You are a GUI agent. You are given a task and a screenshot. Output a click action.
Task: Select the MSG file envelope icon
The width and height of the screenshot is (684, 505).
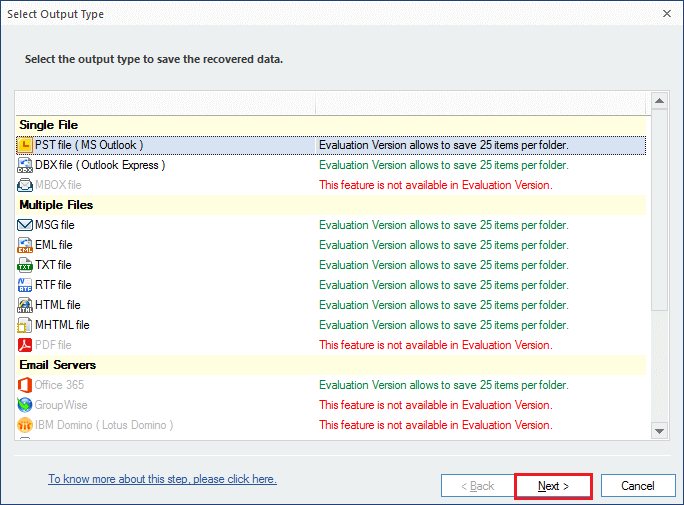click(25, 225)
